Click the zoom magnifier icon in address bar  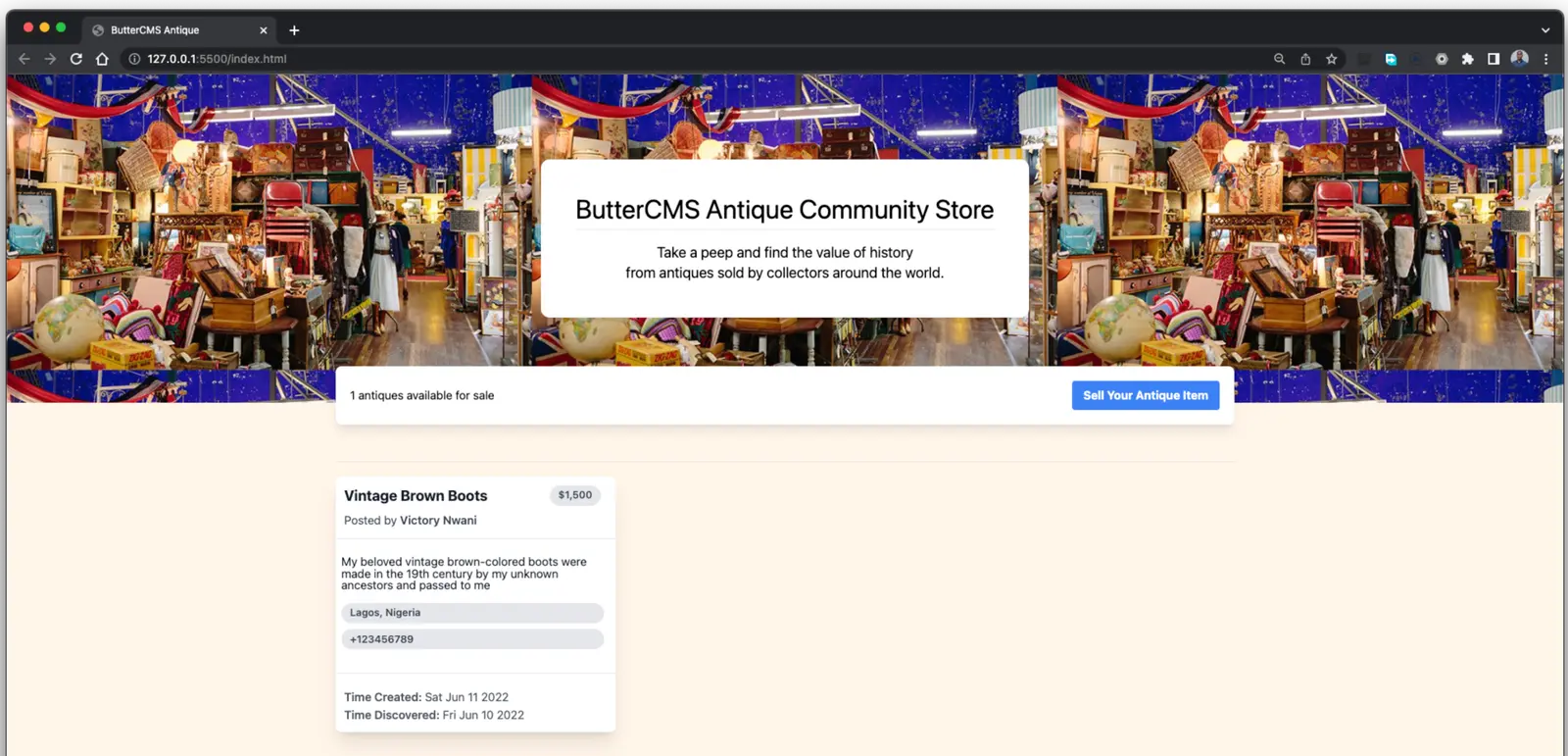[1279, 59]
